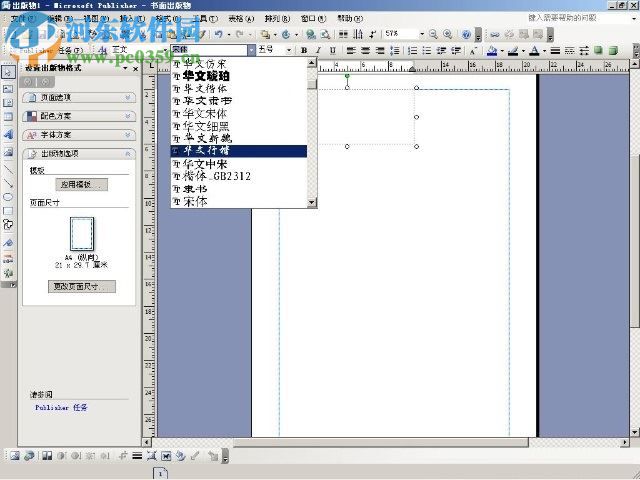Select page 1 navigation tab
The image size is (640, 480).
click(x=160, y=473)
